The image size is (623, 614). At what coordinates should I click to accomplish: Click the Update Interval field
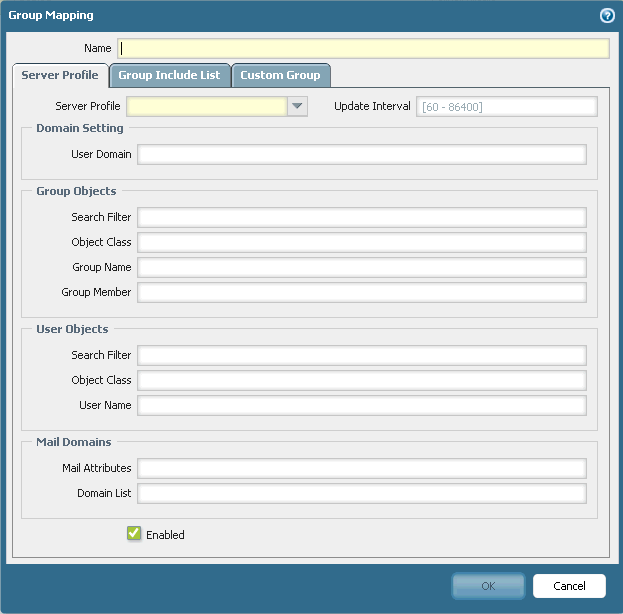point(506,107)
